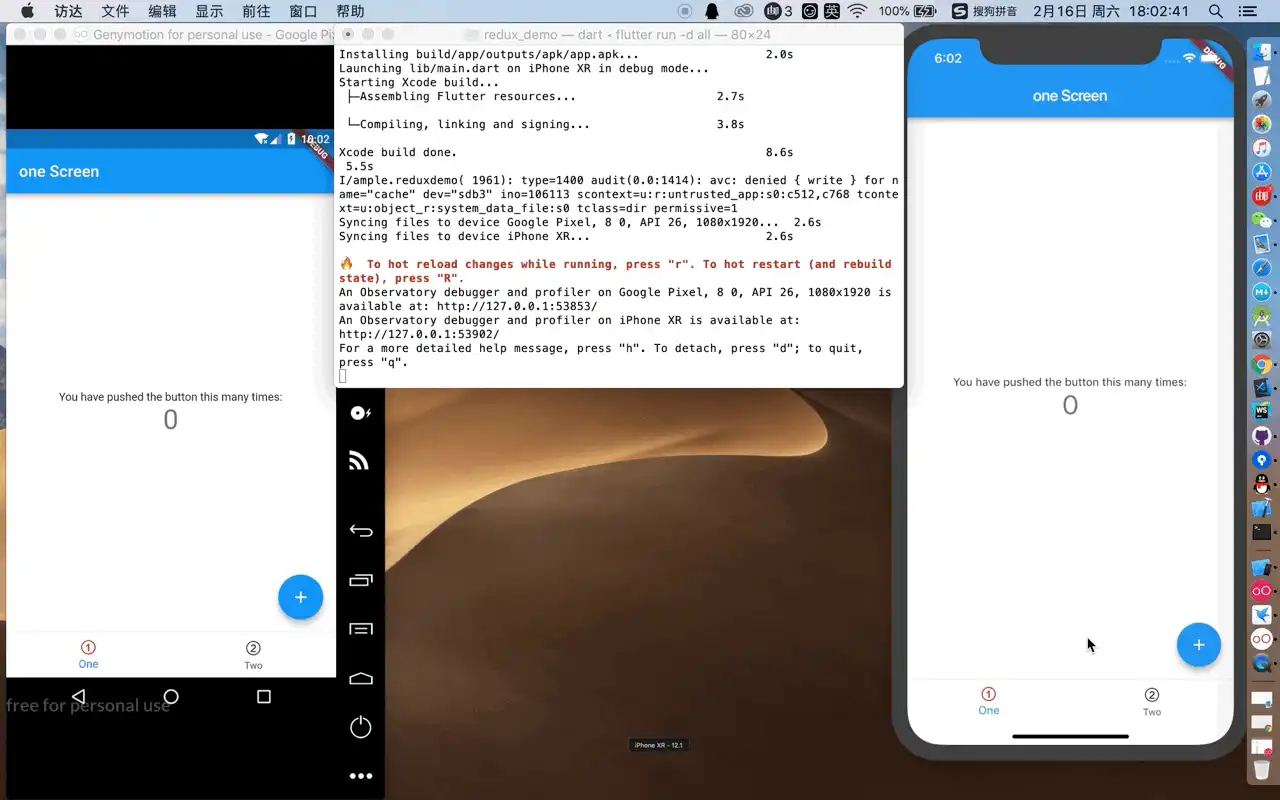Tap the plus floating button on Android emulator
The height and width of the screenshot is (800, 1280).
coord(300,597)
